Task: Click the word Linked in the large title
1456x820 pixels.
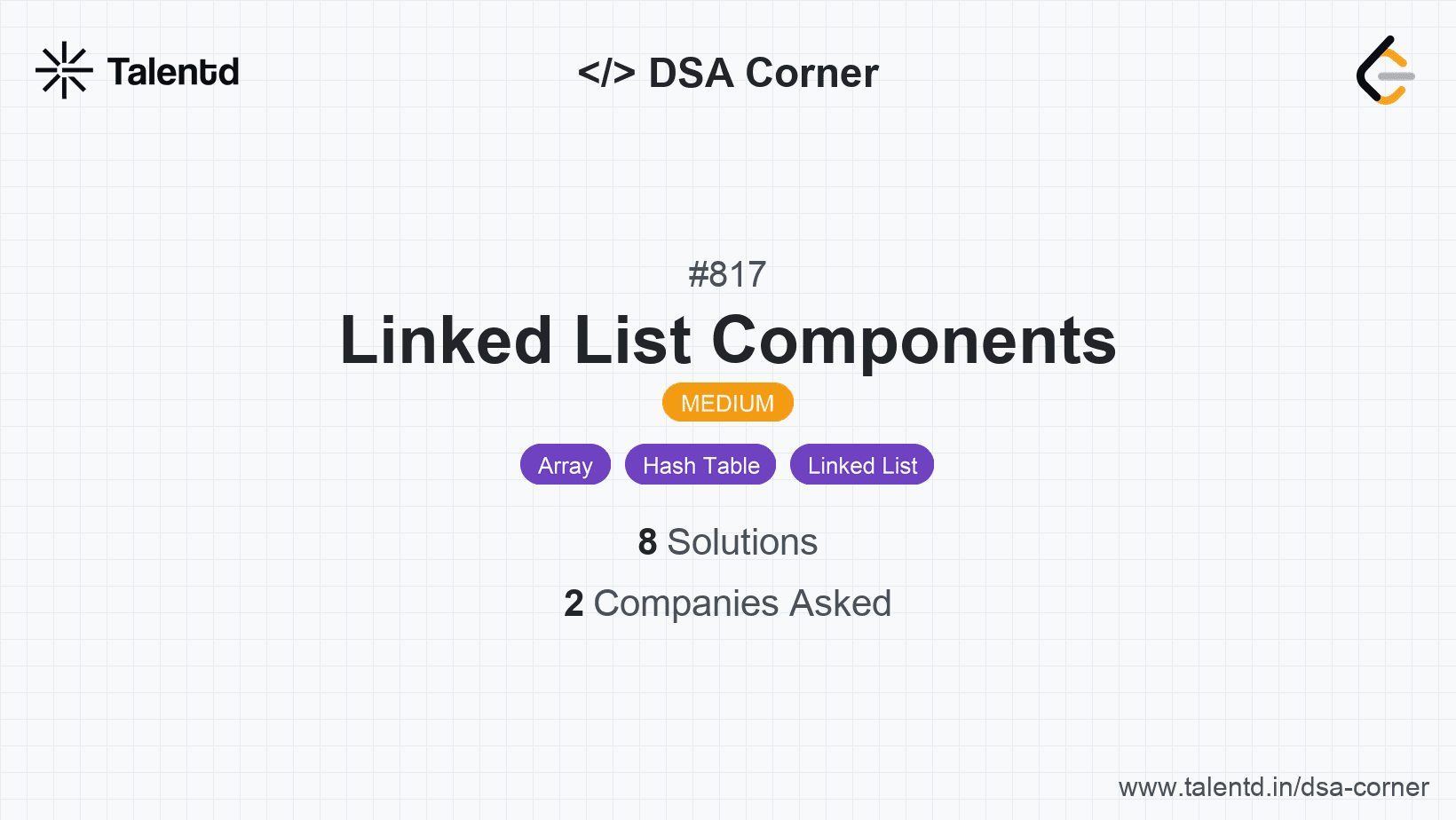Action: click(x=447, y=341)
